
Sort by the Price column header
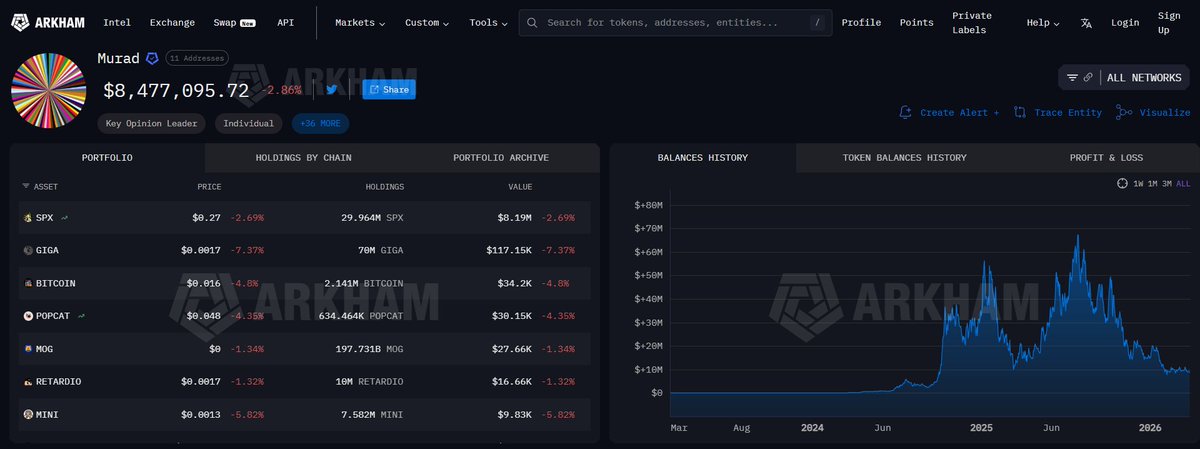[209, 187]
